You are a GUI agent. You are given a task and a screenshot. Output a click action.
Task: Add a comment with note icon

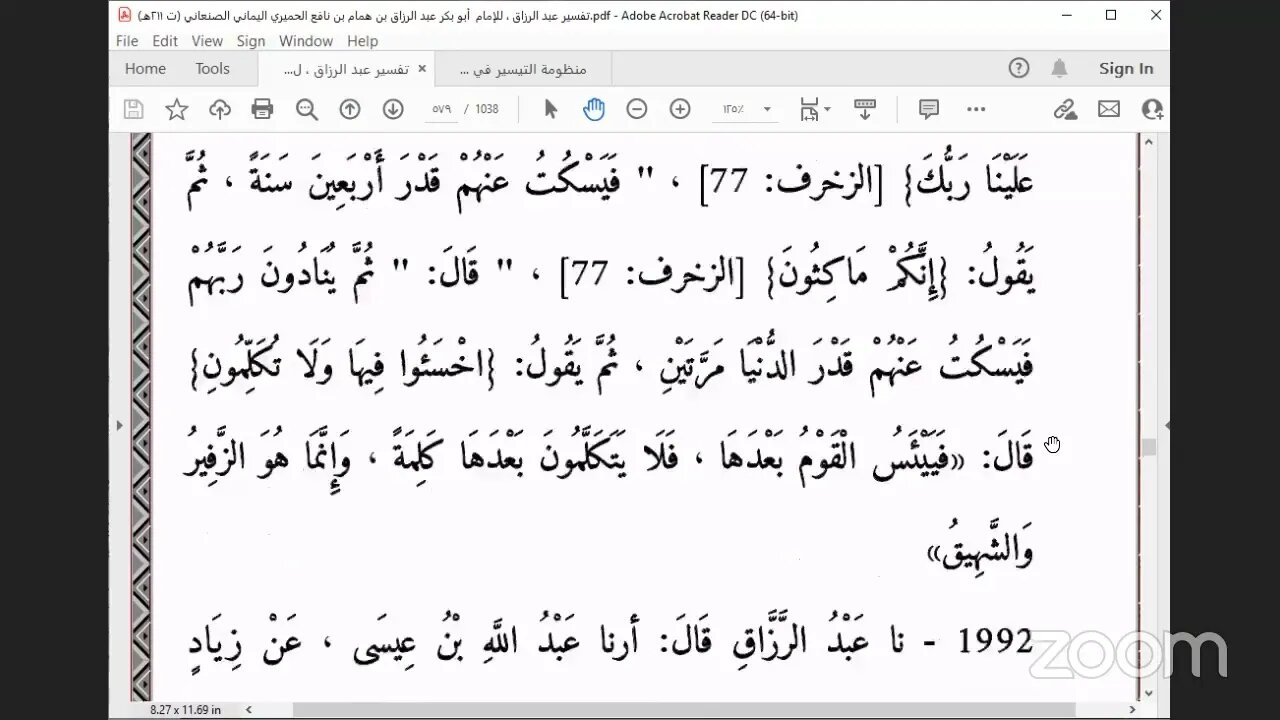click(929, 109)
